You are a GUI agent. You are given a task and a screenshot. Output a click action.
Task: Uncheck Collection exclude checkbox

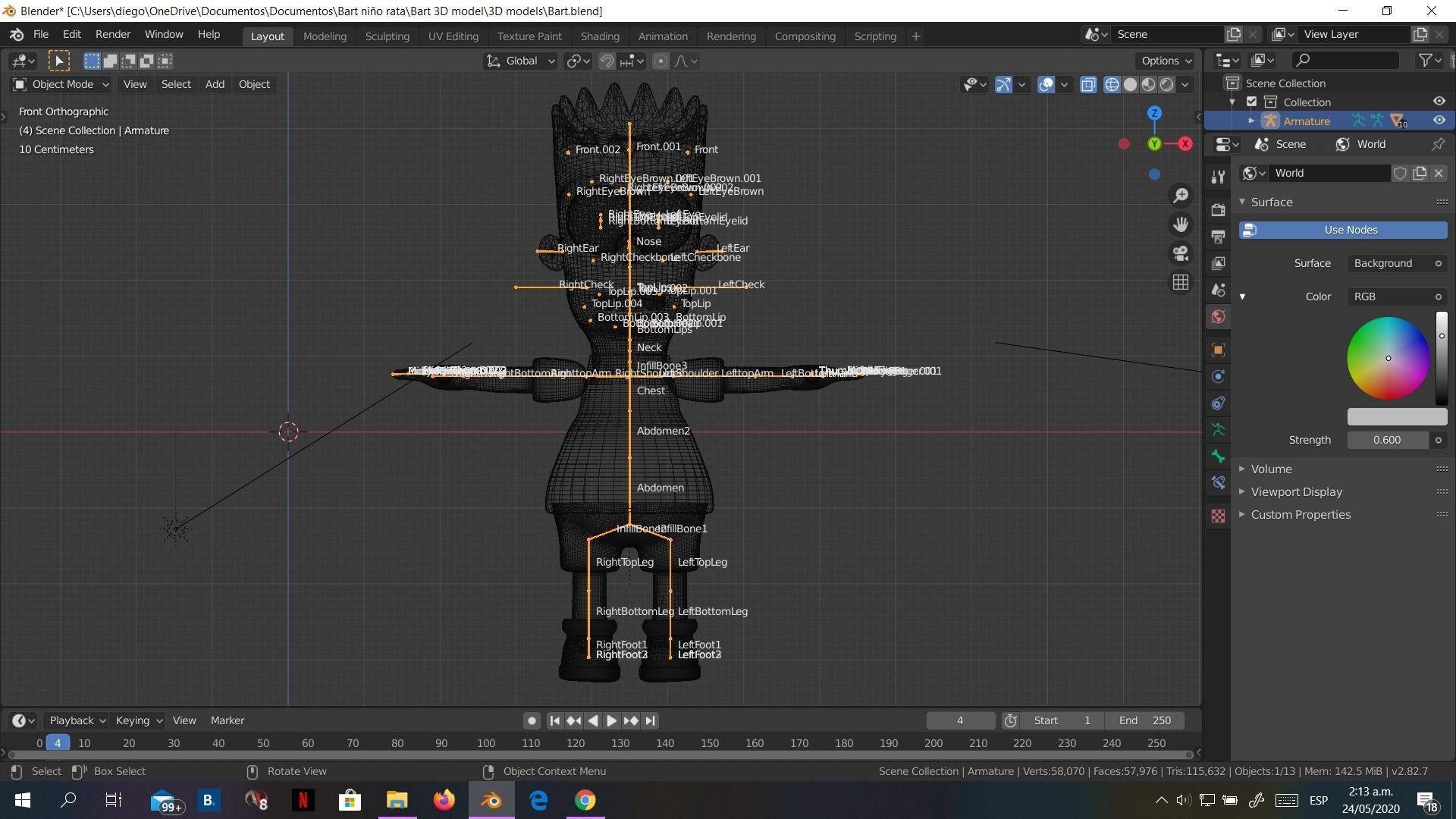pos(1252,102)
